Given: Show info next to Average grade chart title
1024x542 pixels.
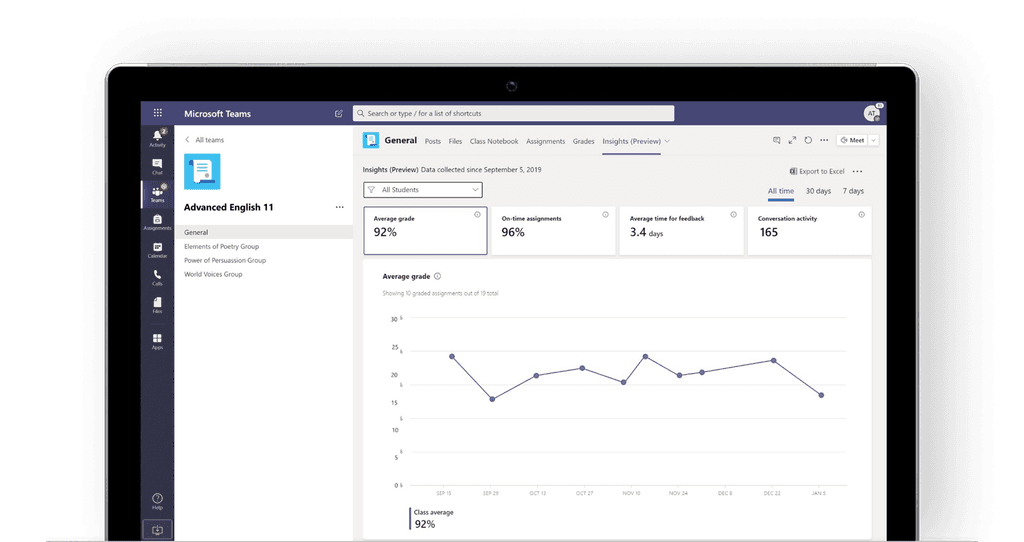Looking at the screenshot, I should 438,276.
